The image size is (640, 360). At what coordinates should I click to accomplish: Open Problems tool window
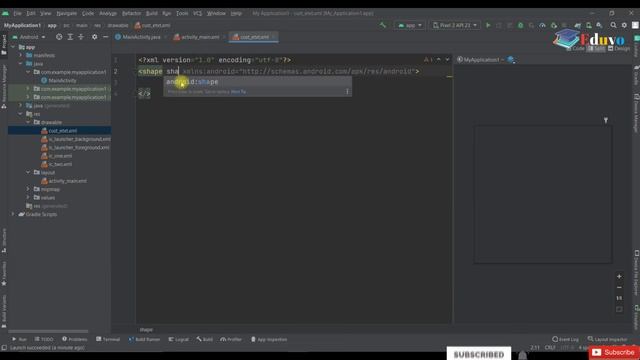coord(75,339)
